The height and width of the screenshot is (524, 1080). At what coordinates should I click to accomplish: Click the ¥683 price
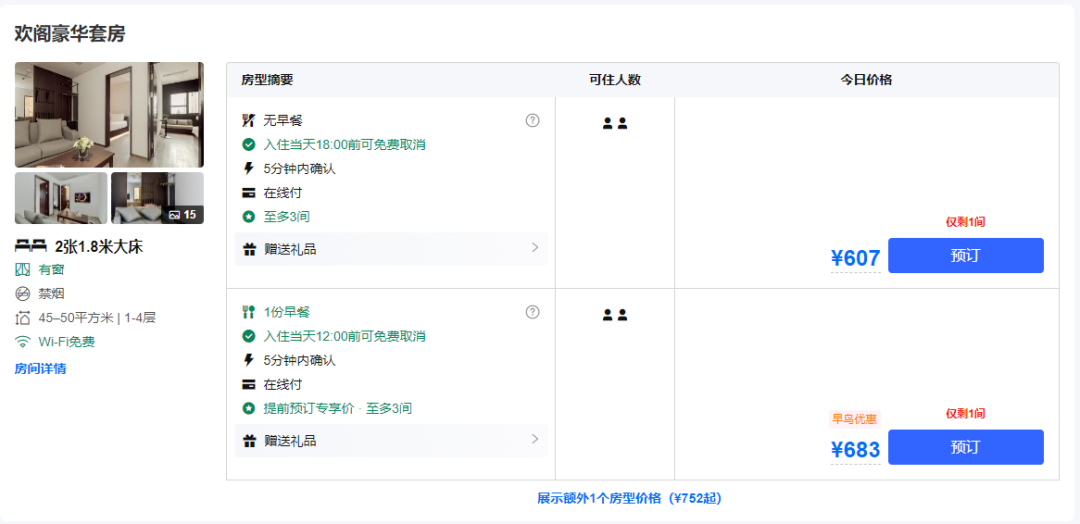pos(855,450)
